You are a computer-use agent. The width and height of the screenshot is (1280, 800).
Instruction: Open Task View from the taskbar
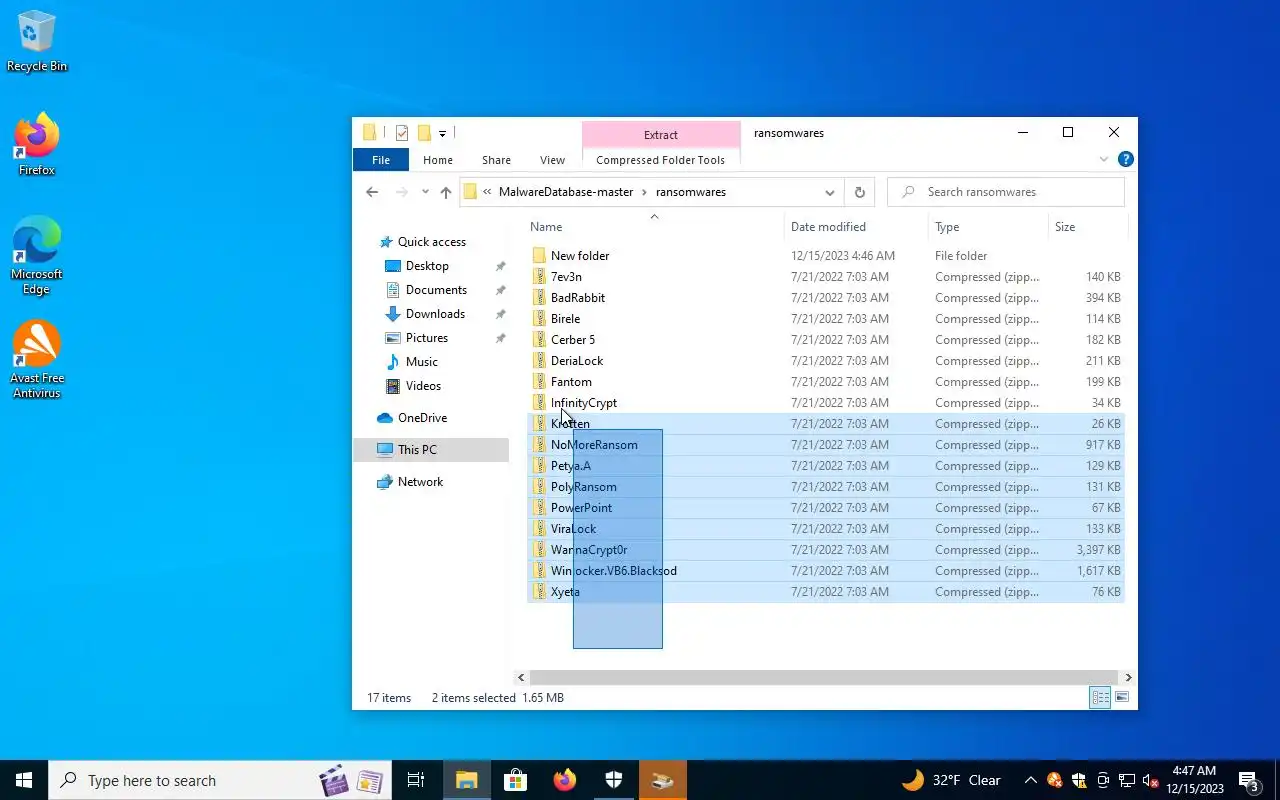pos(416,780)
